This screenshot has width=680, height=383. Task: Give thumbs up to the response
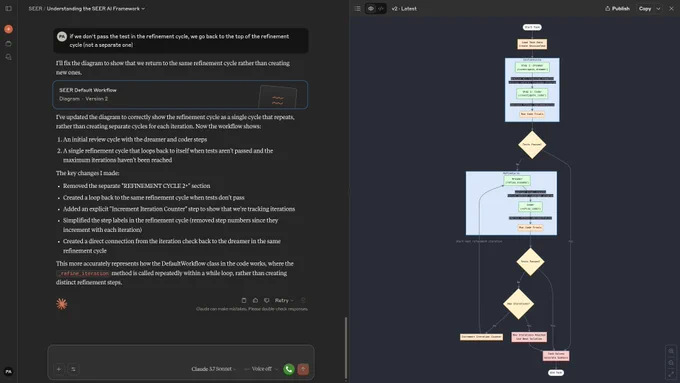pos(255,300)
